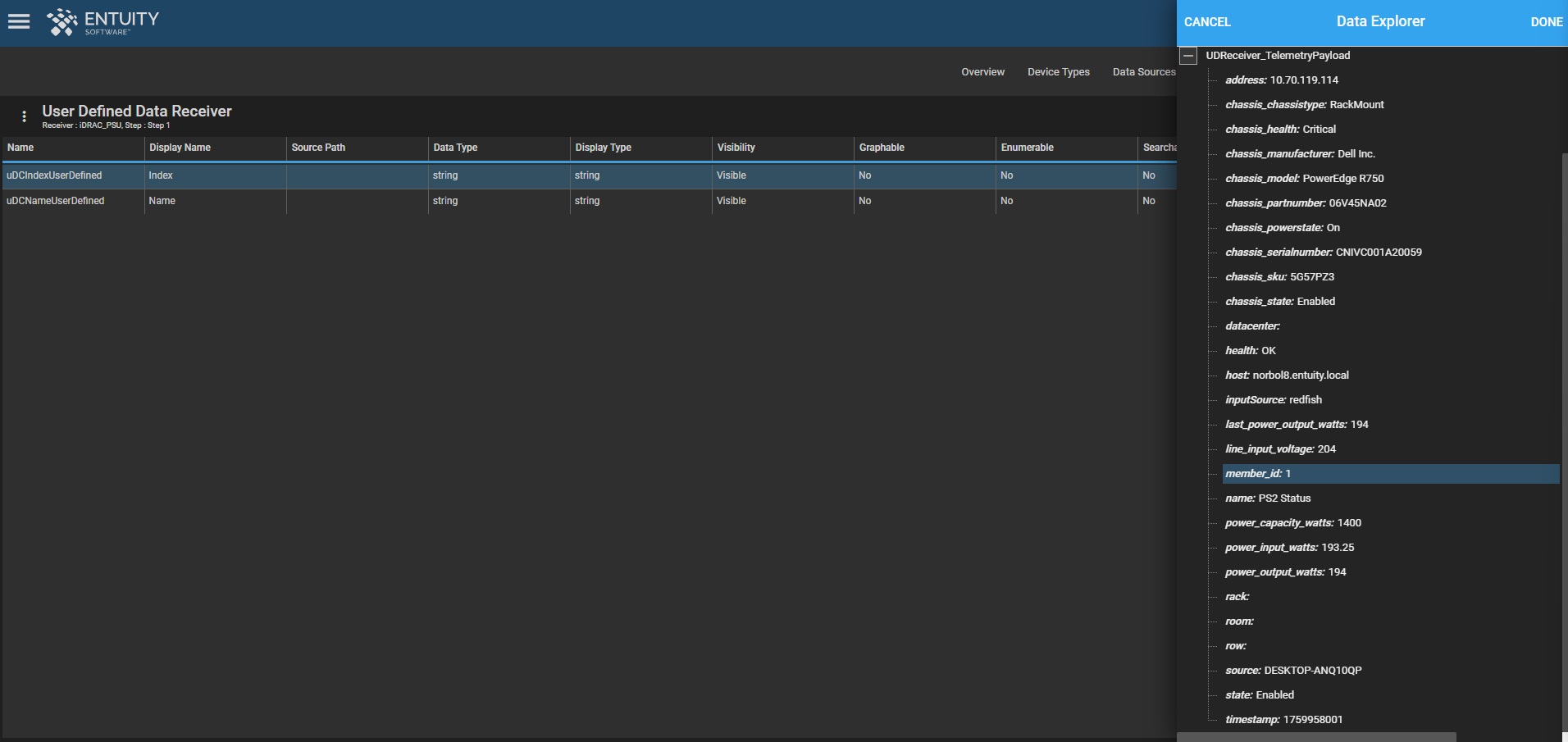Open the three-dot receiver options menu
Screen dimensions: 1568x742
(x=24, y=116)
